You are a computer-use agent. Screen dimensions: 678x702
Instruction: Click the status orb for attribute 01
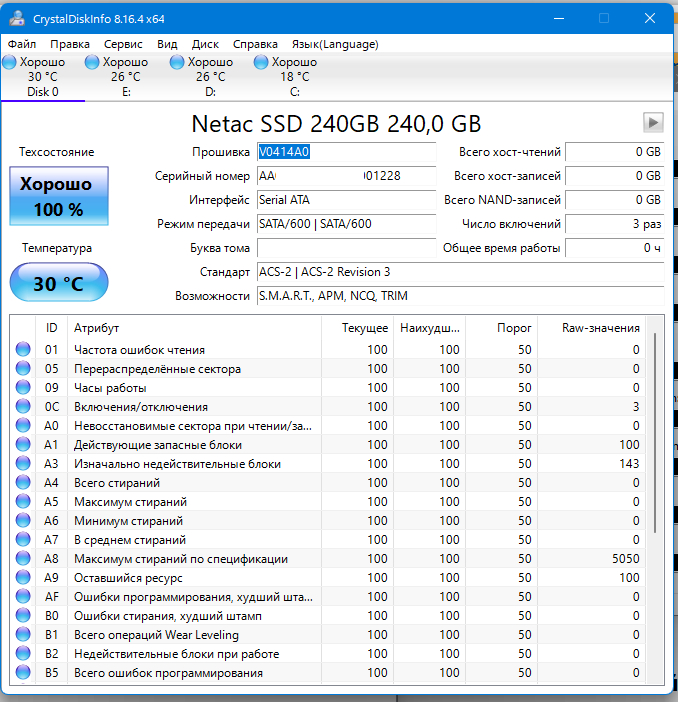(x=23, y=349)
